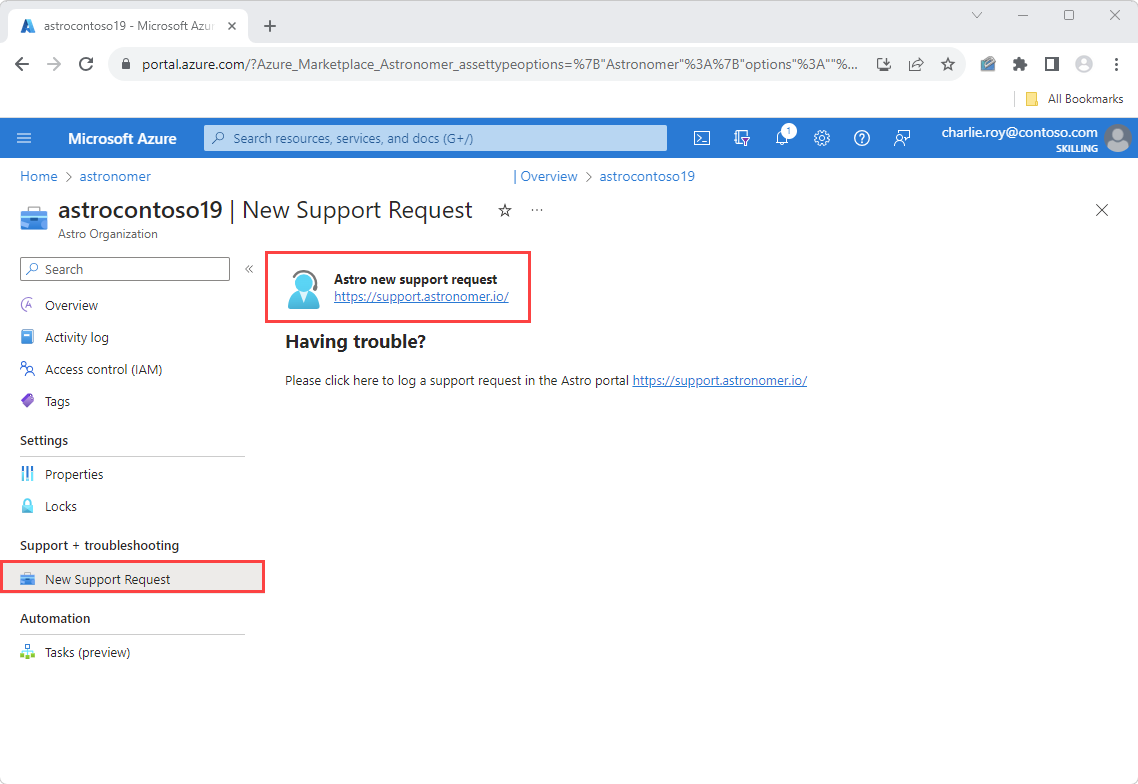Screen dimensions: 1138x784
Task: Open the tab search dropdown arrow
Action: (x=977, y=15)
